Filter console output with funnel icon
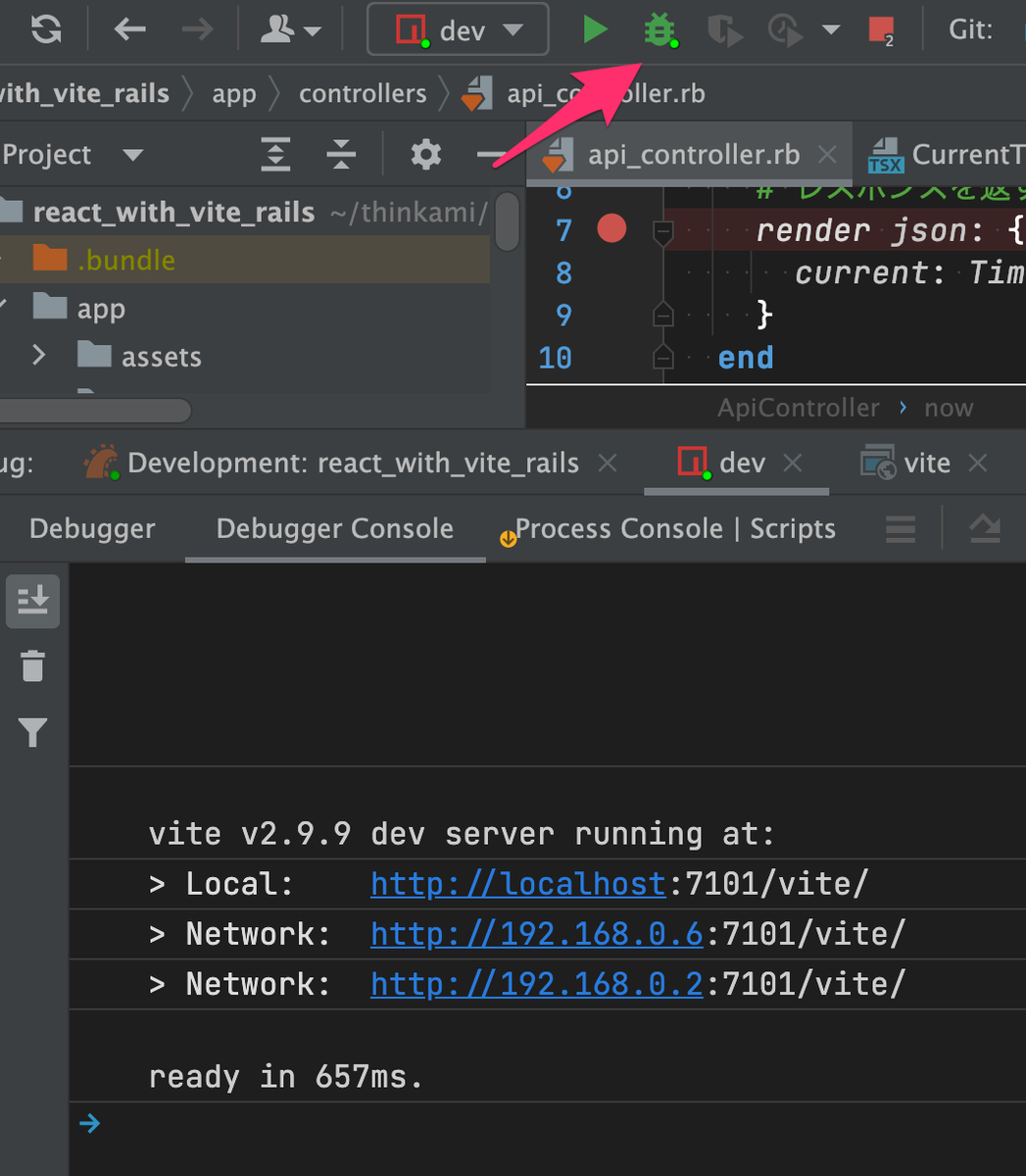This screenshot has width=1026, height=1176. click(32, 732)
